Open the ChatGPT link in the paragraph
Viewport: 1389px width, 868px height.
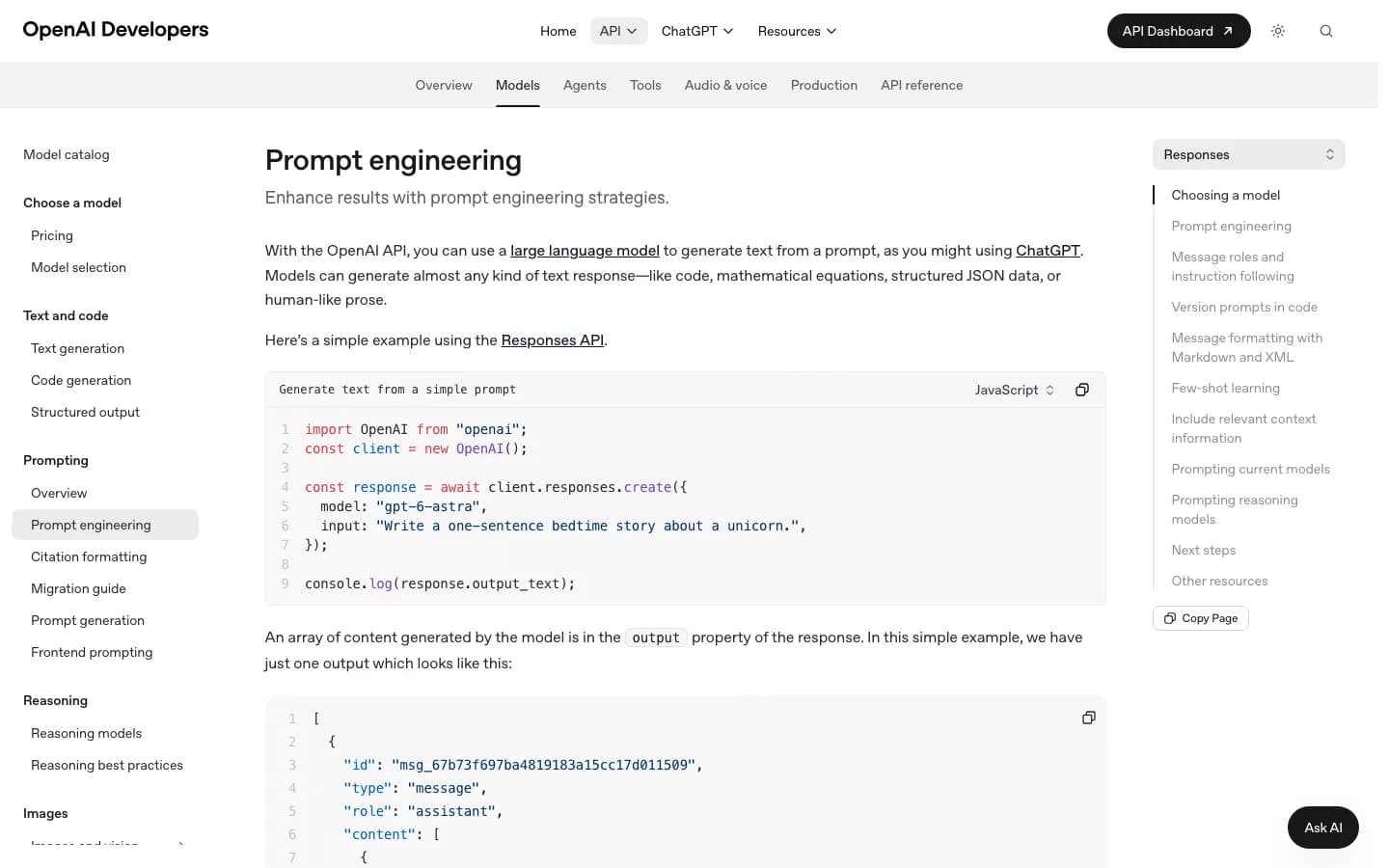pyautogui.click(x=1048, y=251)
